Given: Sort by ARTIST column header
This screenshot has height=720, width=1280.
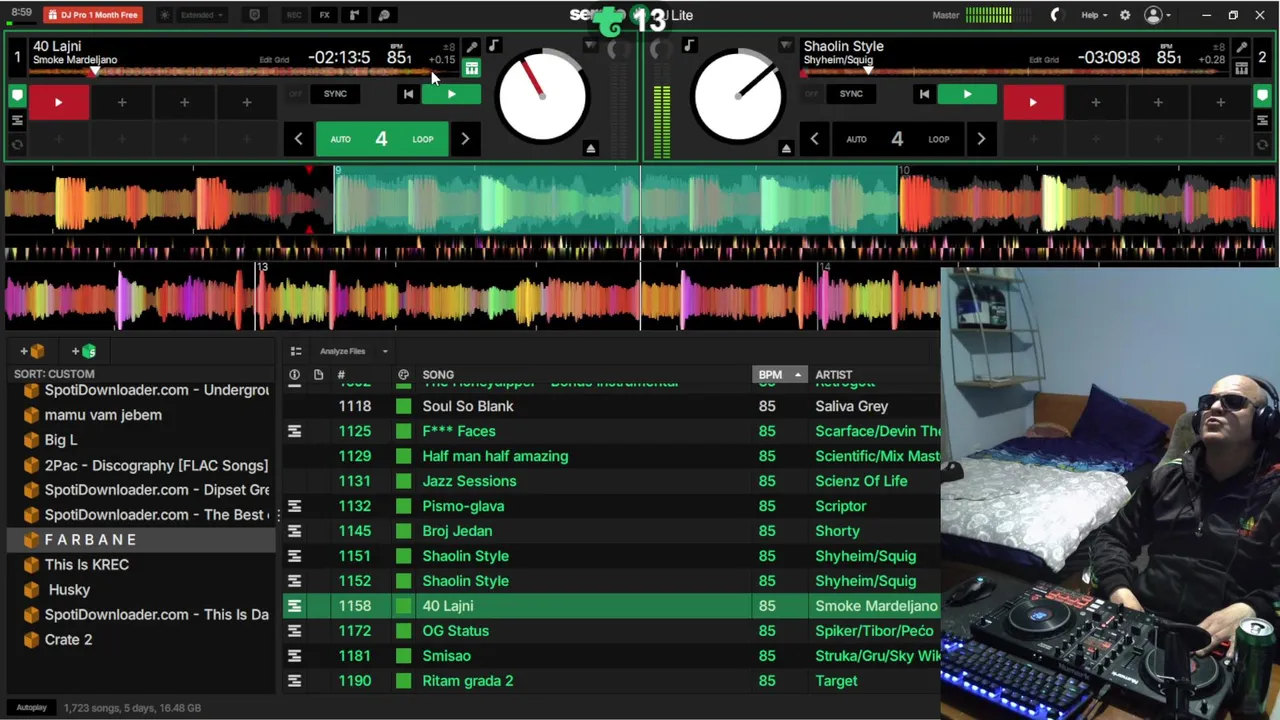Looking at the screenshot, I should [x=834, y=375].
